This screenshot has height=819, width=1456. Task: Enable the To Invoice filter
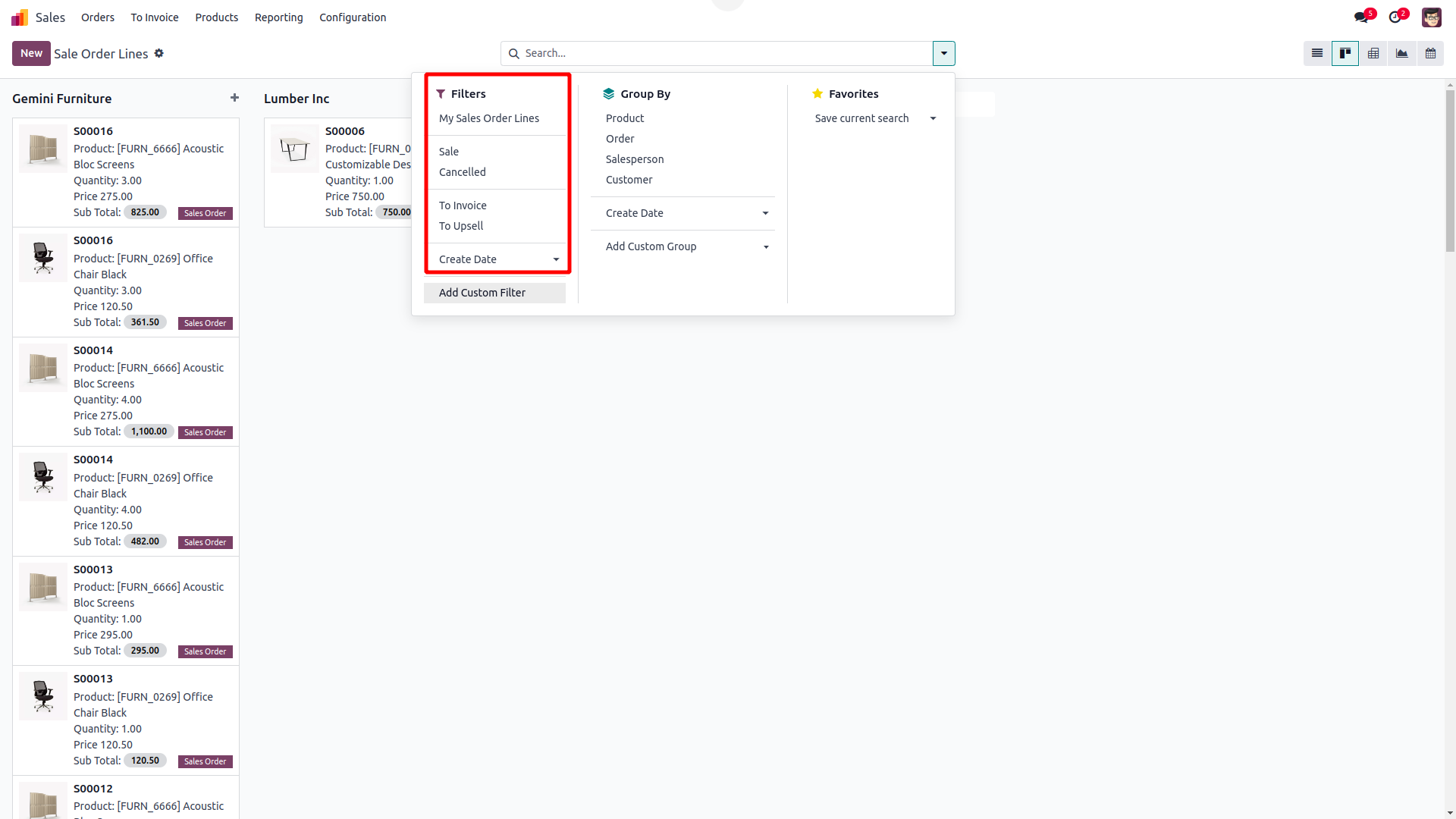[463, 206]
